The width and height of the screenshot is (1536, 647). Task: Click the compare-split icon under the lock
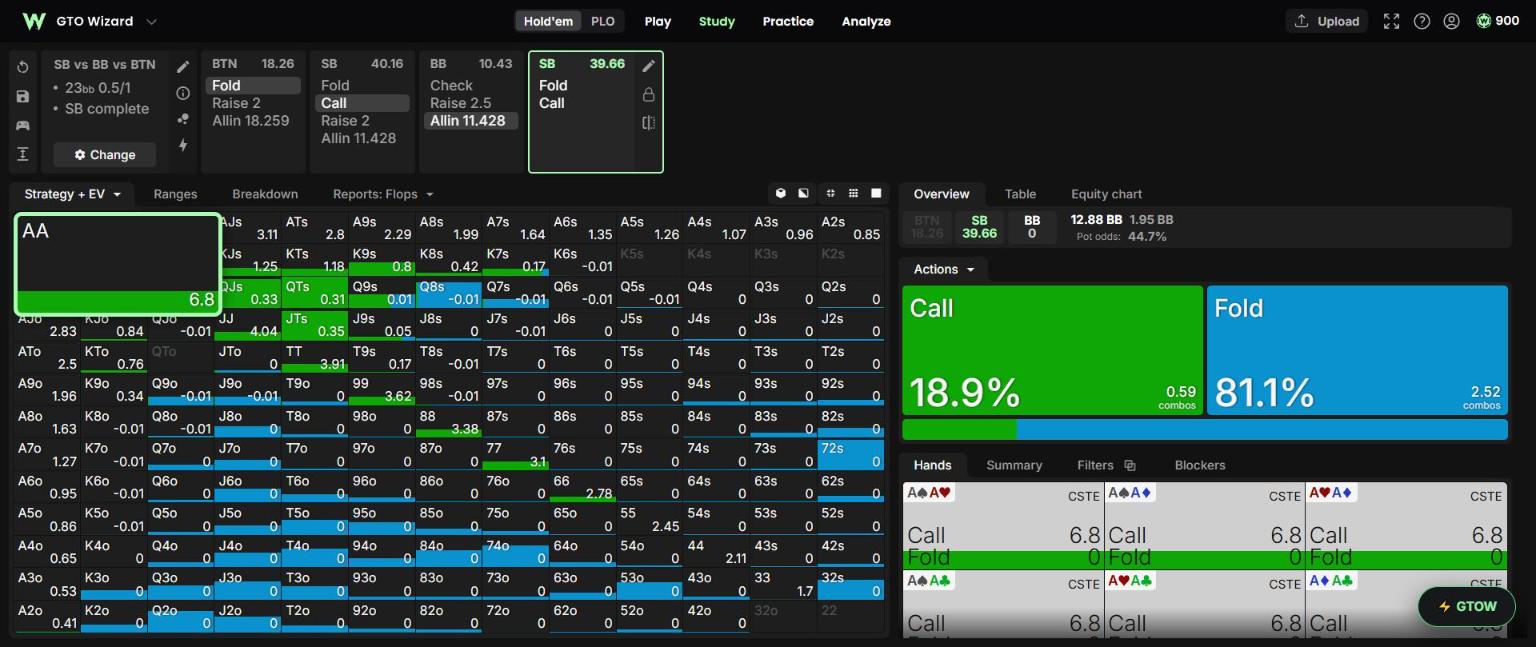pos(648,122)
